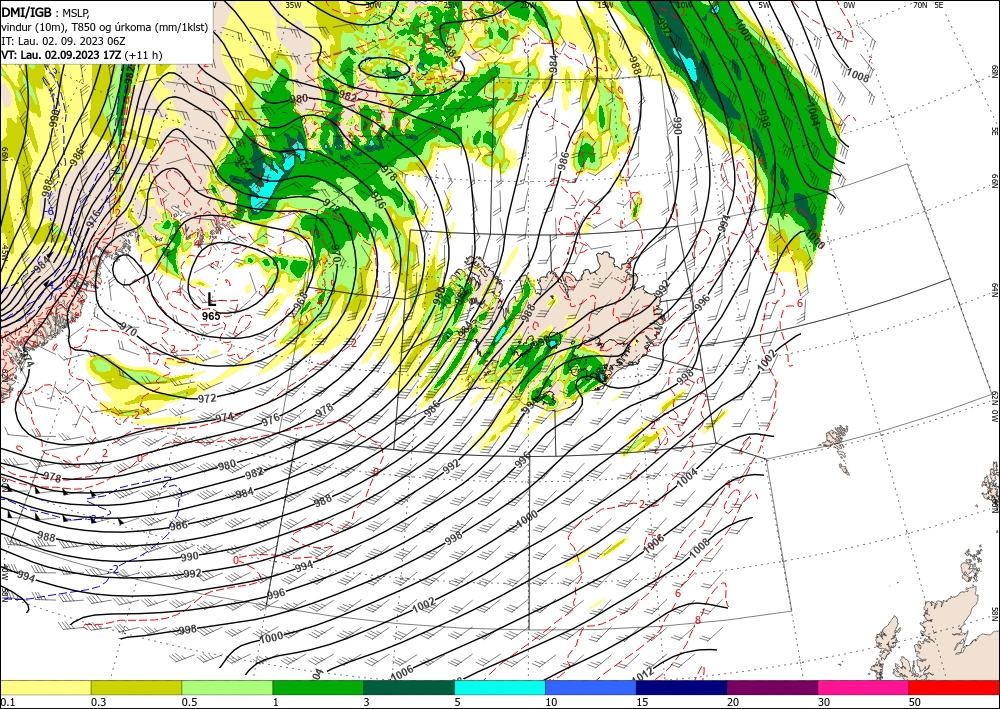1000x709 pixels.
Task: Click the legend value 15
Action: tap(642, 702)
